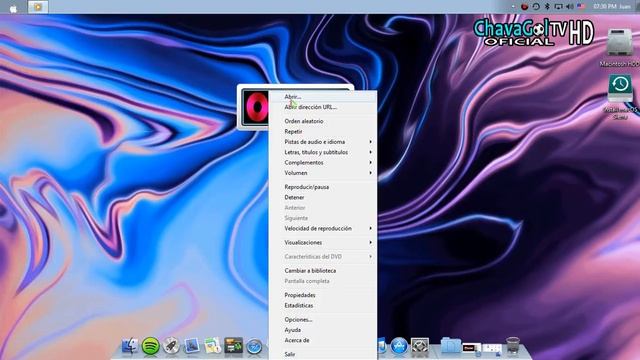This screenshot has width=640, height=360.
Task: Expand the Complementos submenu
Action: tap(323, 162)
